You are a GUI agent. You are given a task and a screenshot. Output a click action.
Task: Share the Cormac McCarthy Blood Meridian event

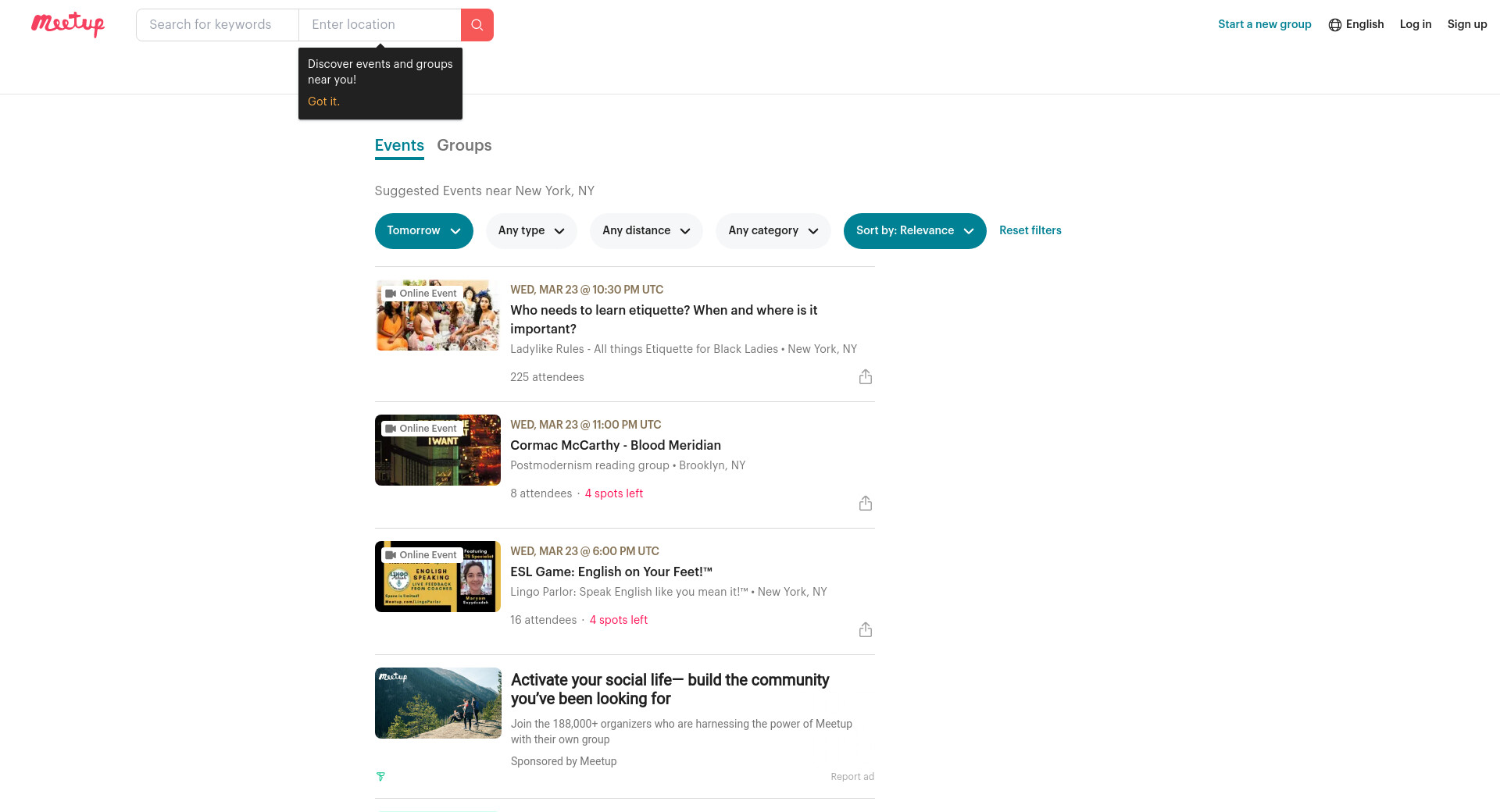(x=866, y=504)
